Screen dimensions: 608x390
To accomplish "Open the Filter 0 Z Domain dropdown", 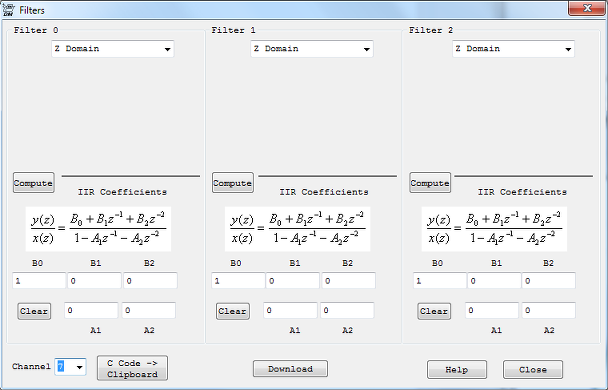I will (113, 49).
